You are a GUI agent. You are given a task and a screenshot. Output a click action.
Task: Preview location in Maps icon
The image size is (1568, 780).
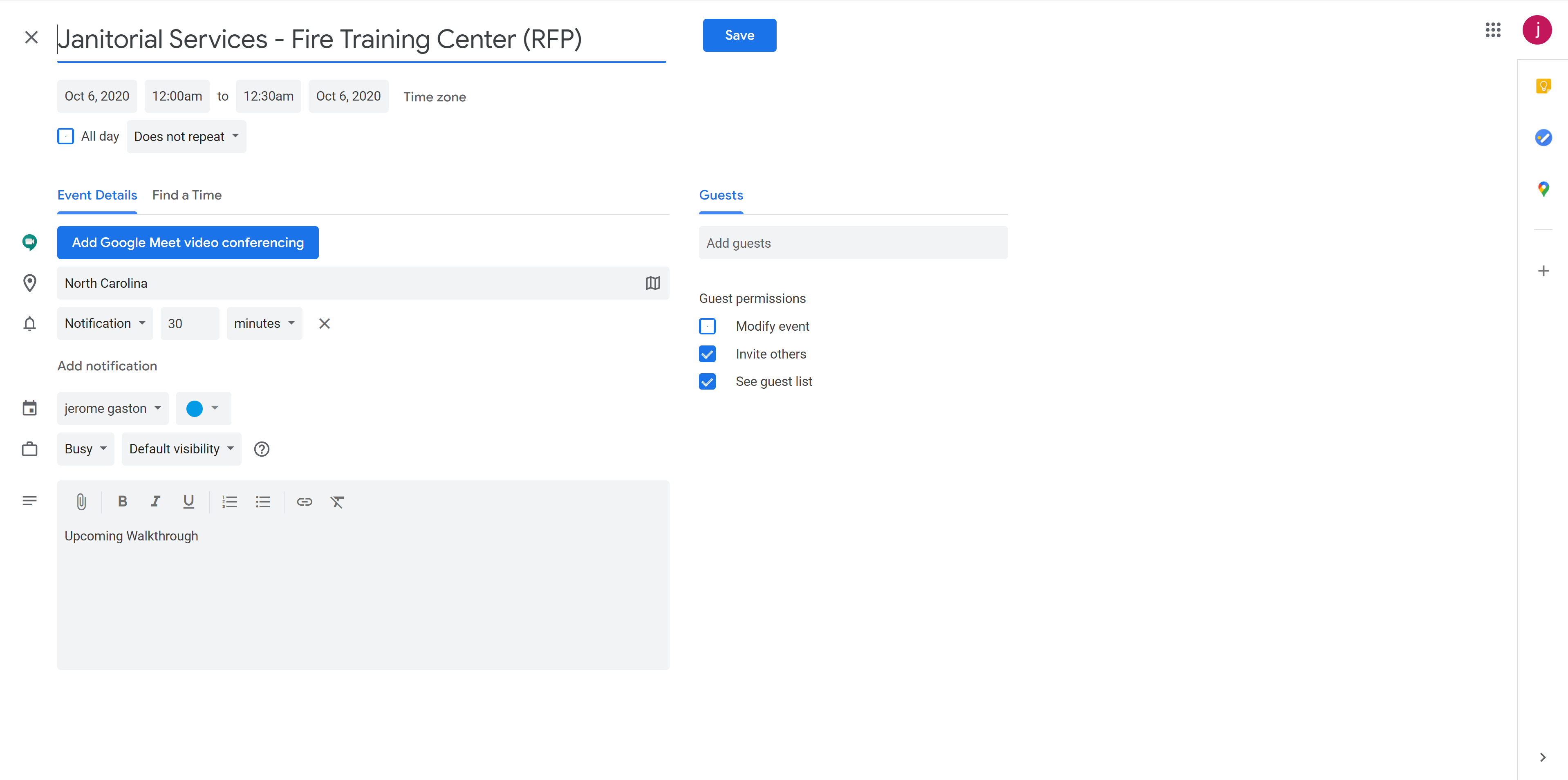click(652, 283)
